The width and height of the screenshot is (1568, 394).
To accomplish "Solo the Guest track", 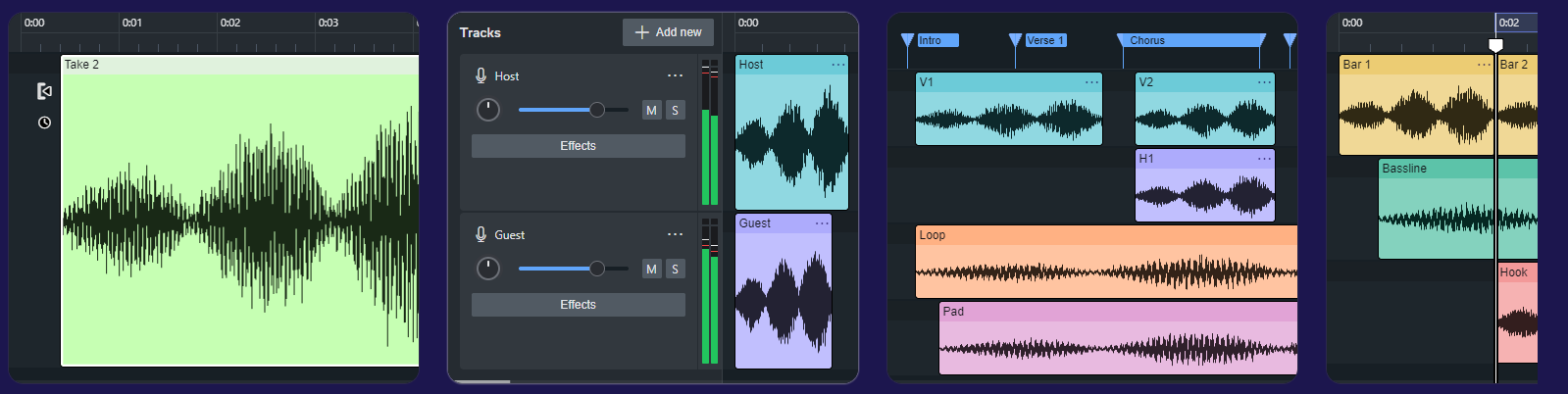I will (675, 269).
